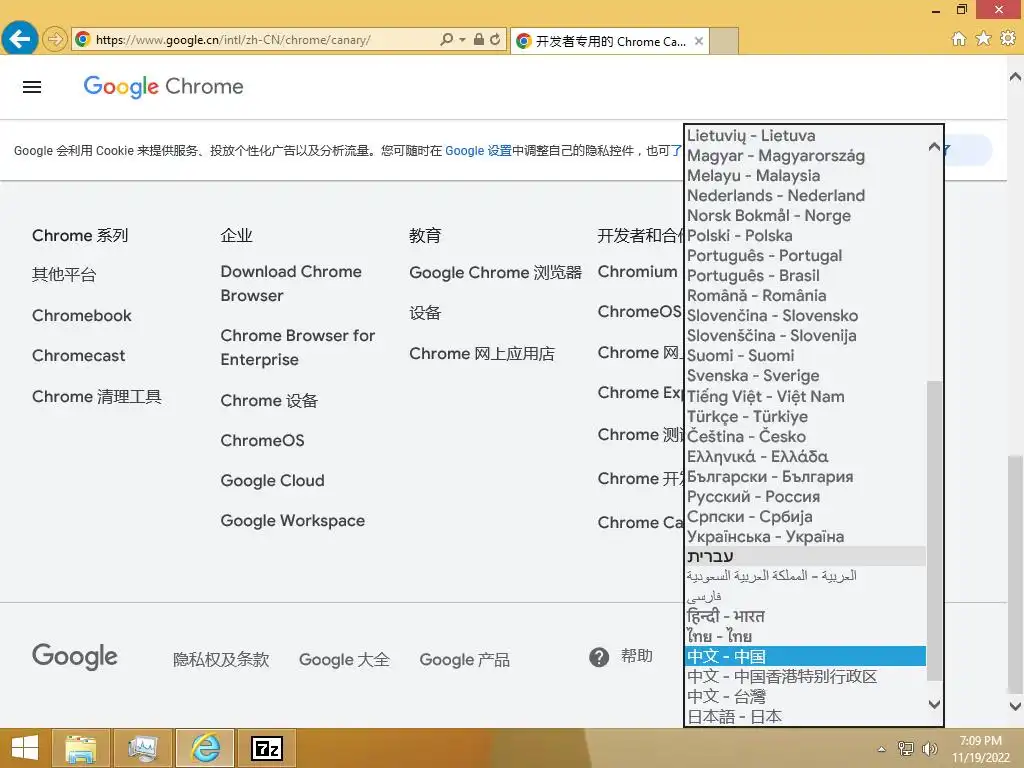1024x768 pixels.
Task: Choose Tiếng Việt - Việt Nam option
Action: (805, 396)
